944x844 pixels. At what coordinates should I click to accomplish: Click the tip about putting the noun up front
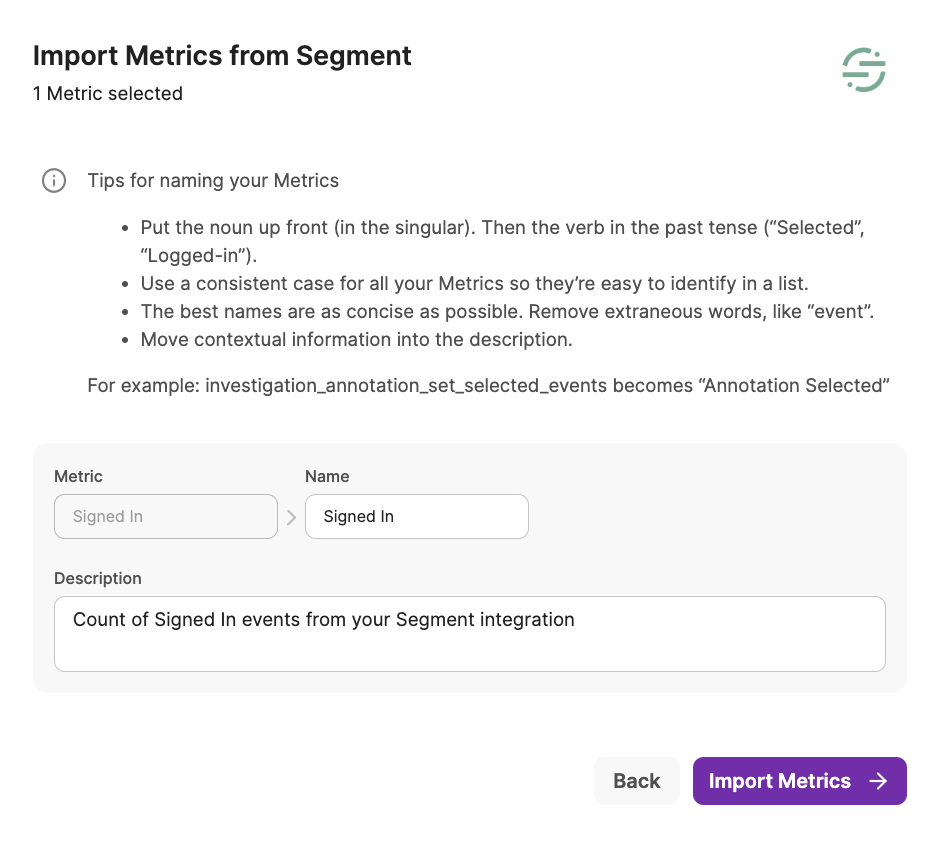[502, 241]
